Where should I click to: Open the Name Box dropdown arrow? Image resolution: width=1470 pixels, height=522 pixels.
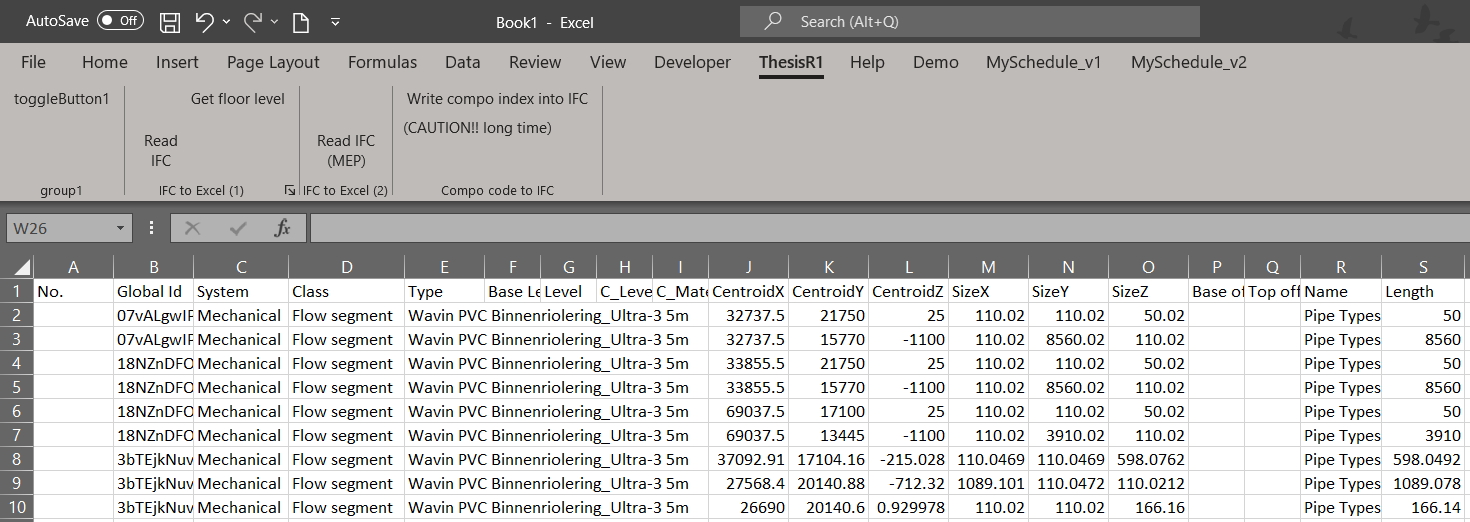click(x=121, y=228)
